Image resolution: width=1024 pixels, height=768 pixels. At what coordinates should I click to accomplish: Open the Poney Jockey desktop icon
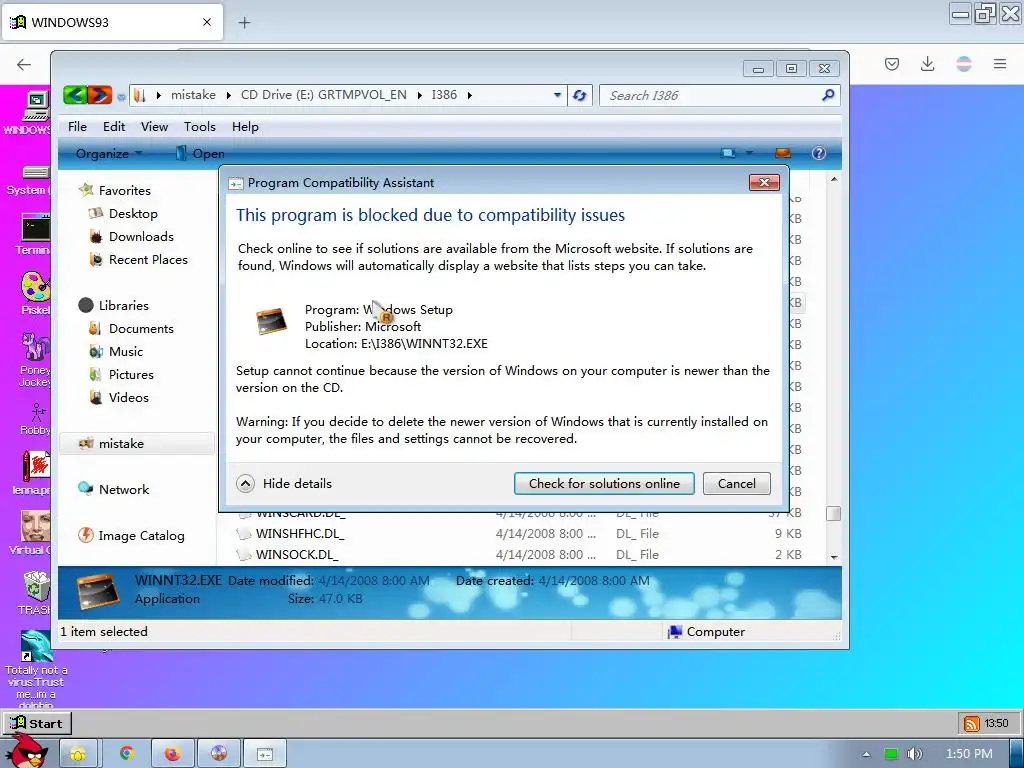click(x=35, y=359)
